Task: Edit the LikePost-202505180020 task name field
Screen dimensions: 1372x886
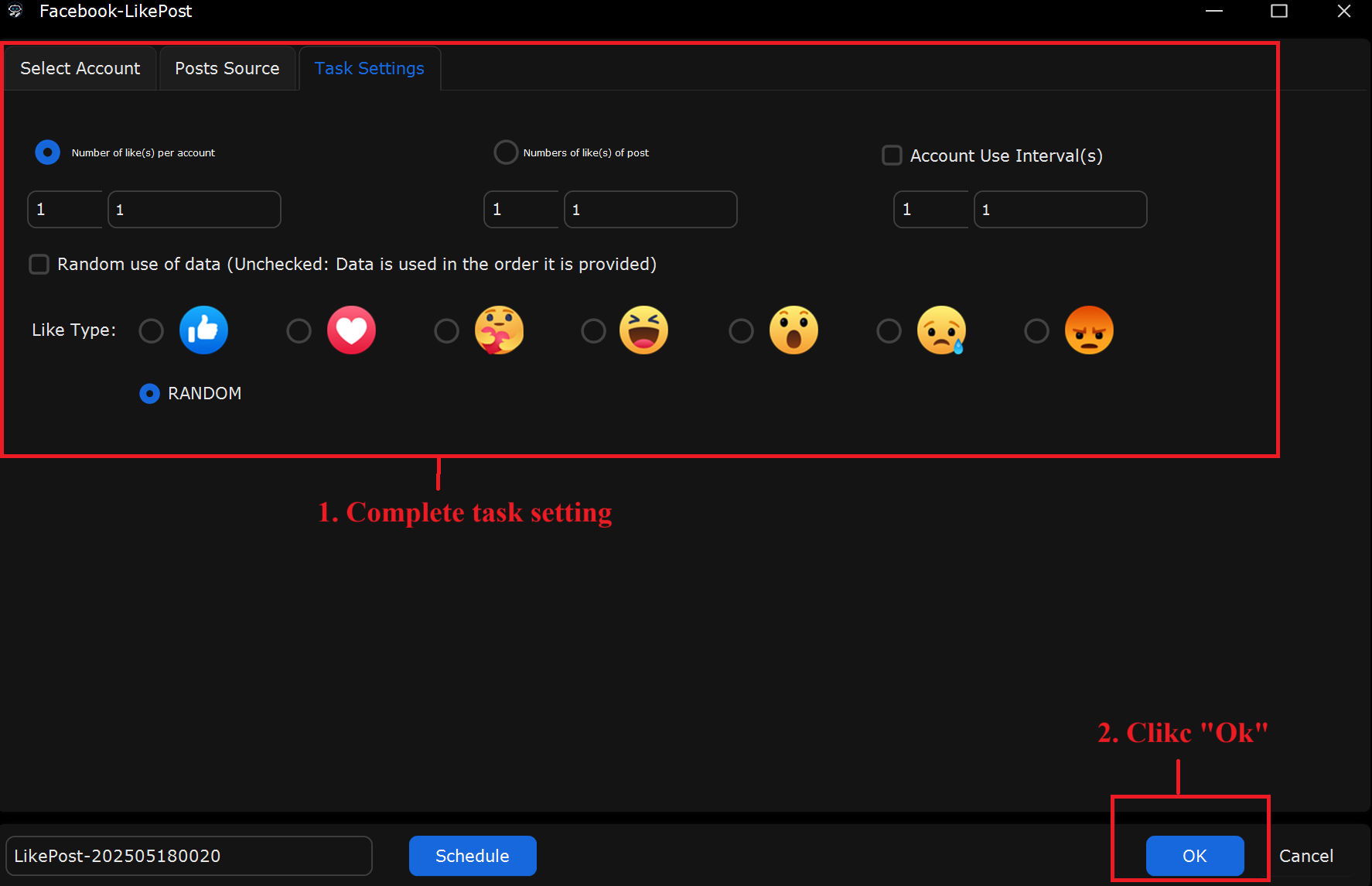Action: coord(189,856)
